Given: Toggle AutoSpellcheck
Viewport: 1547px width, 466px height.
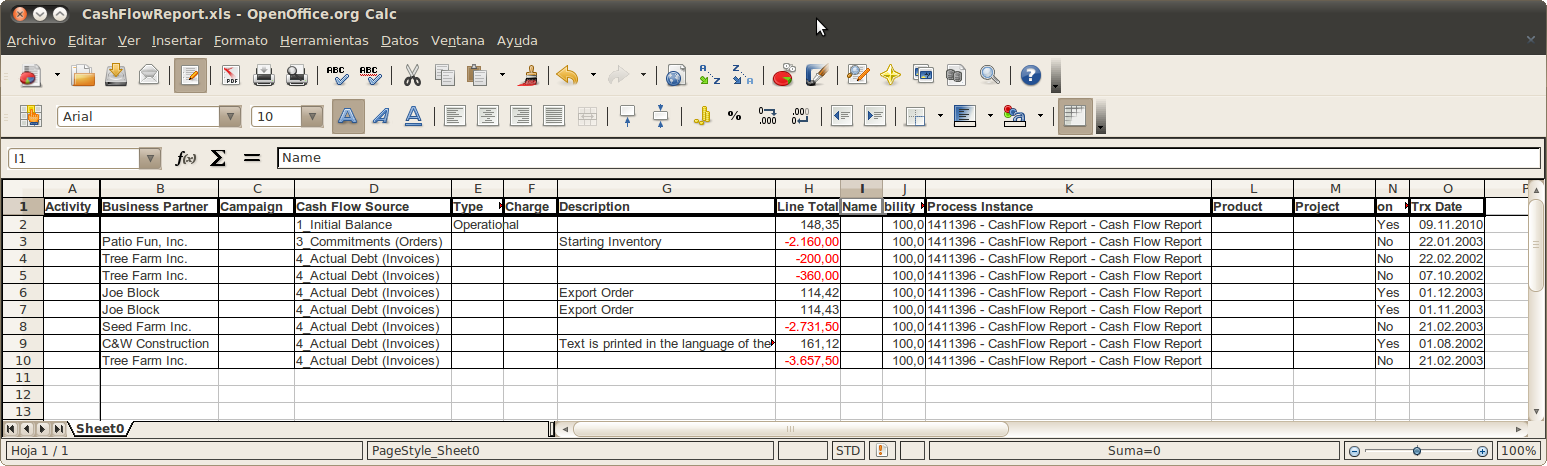Looking at the screenshot, I should point(370,75).
